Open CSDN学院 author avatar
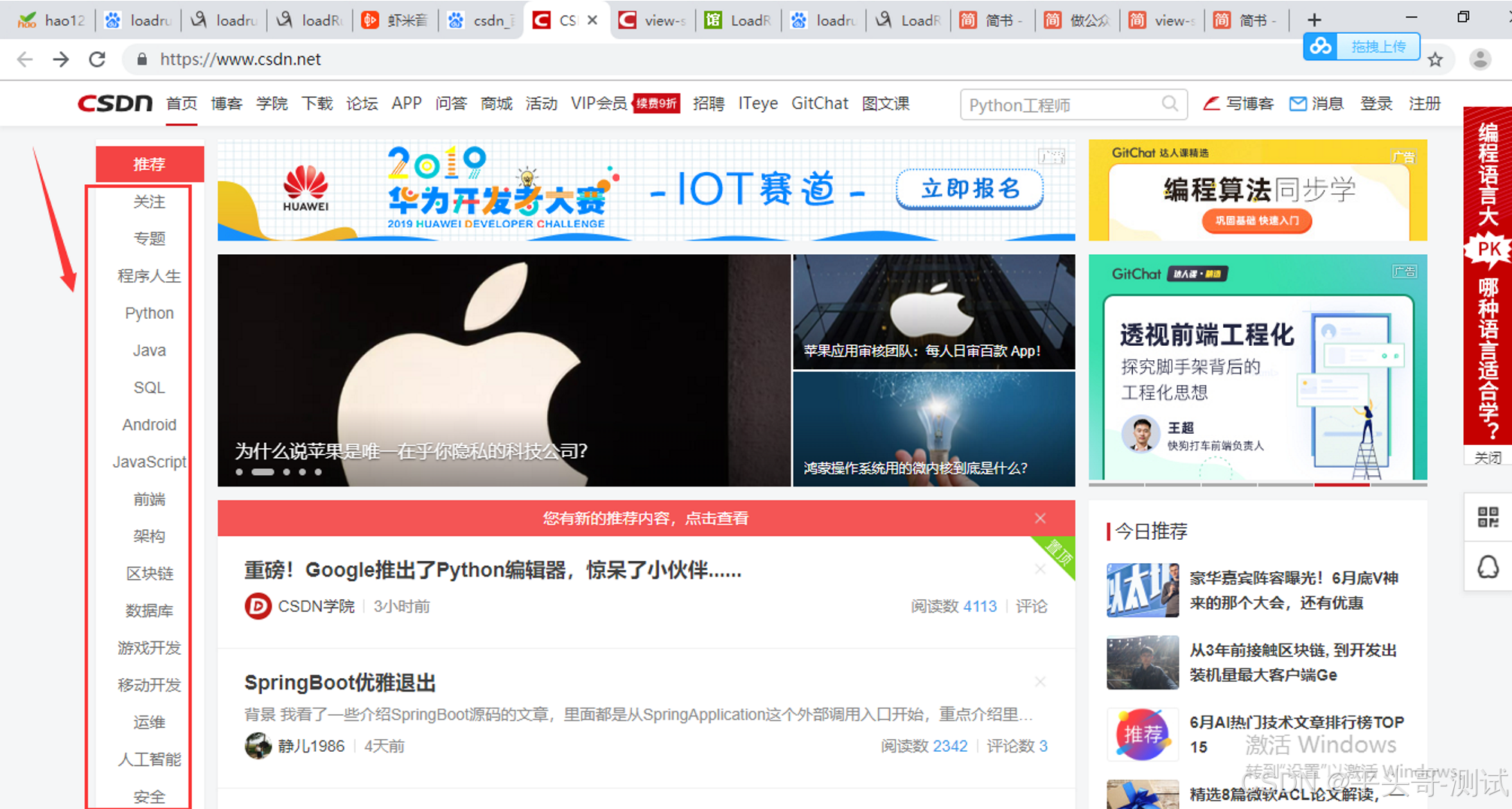The image size is (1512, 809). click(258, 606)
